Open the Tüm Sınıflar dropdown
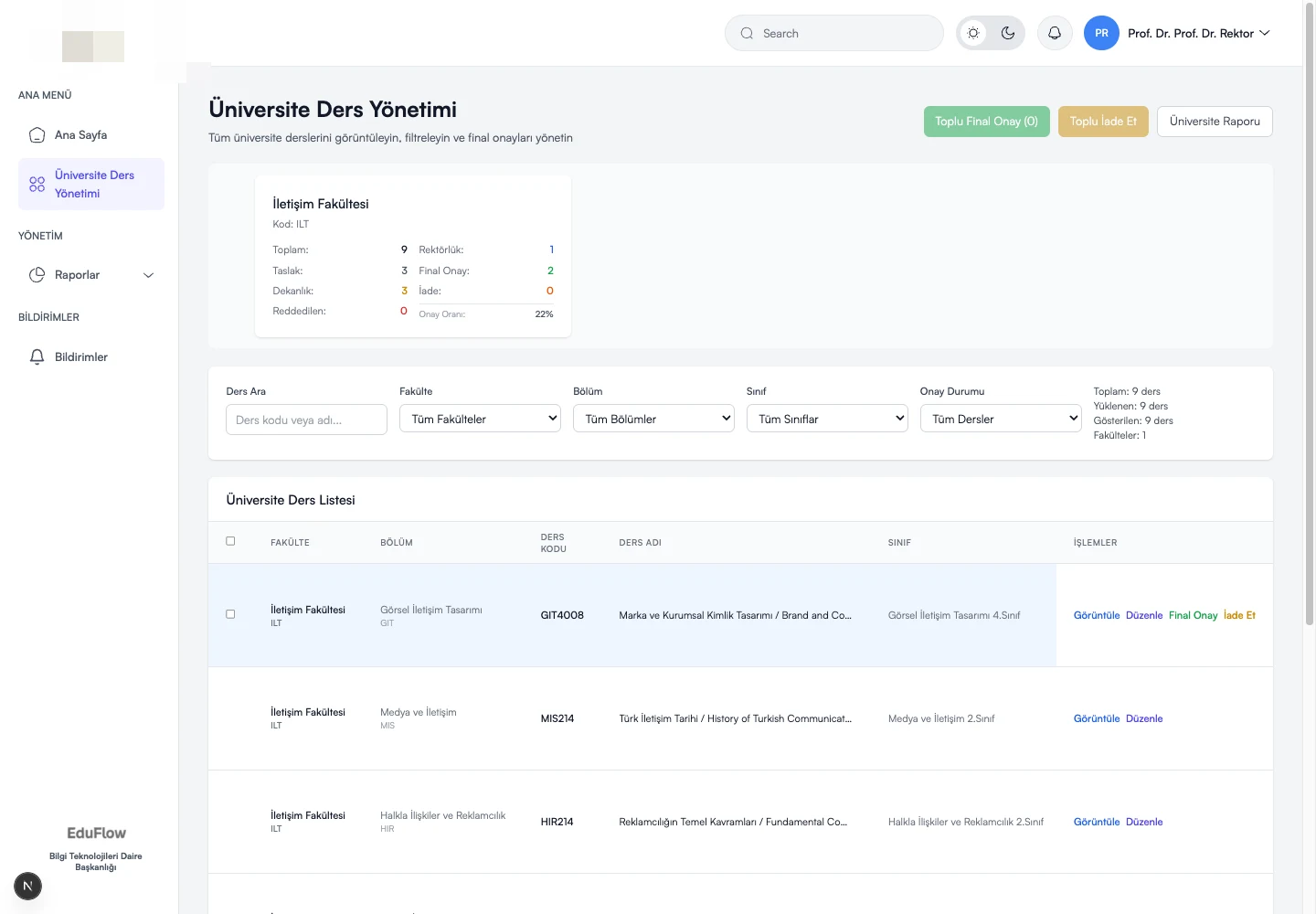Screen dimensions: 1316x914 [827, 419]
